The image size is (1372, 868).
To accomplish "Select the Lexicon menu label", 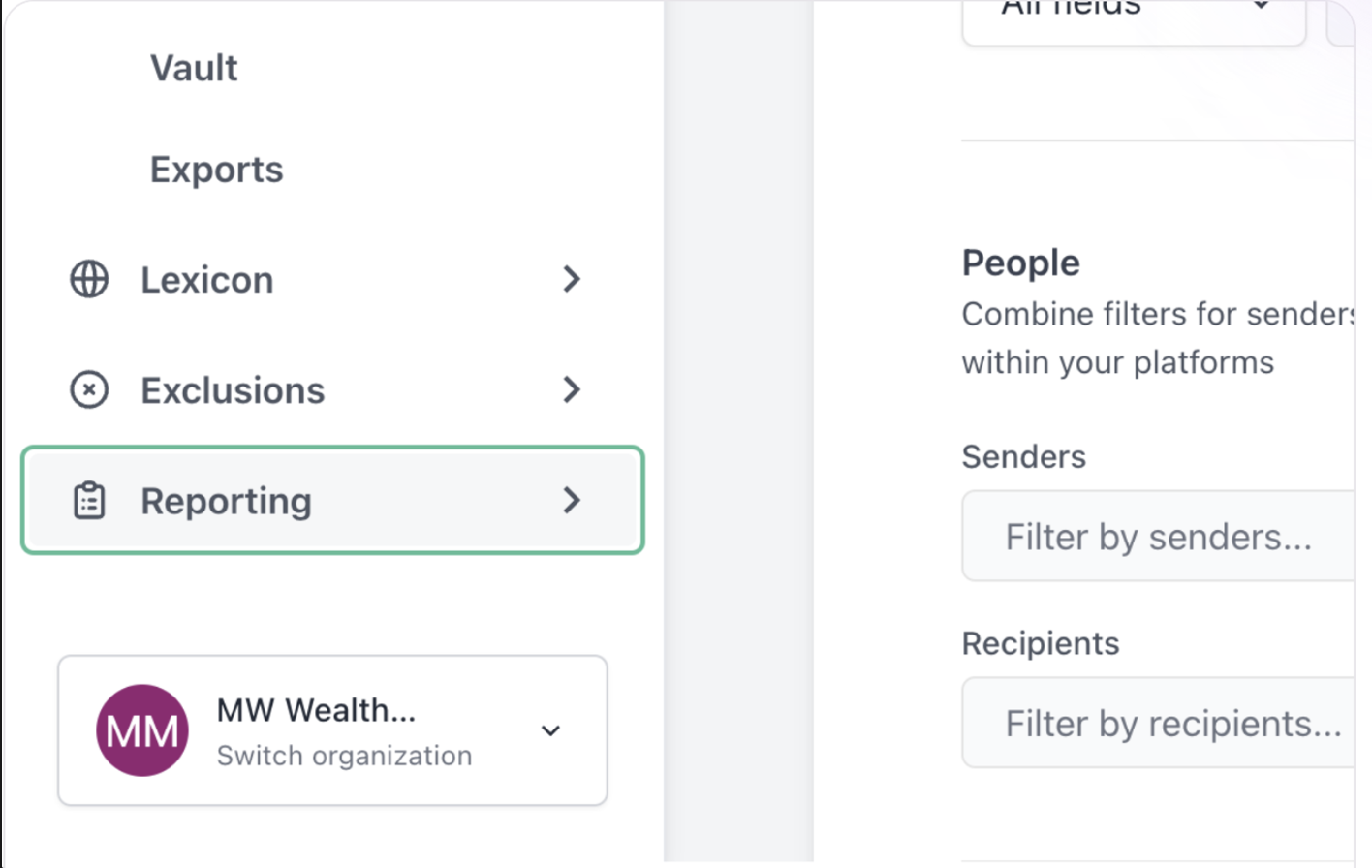I will pyautogui.click(x=207, y=280).
